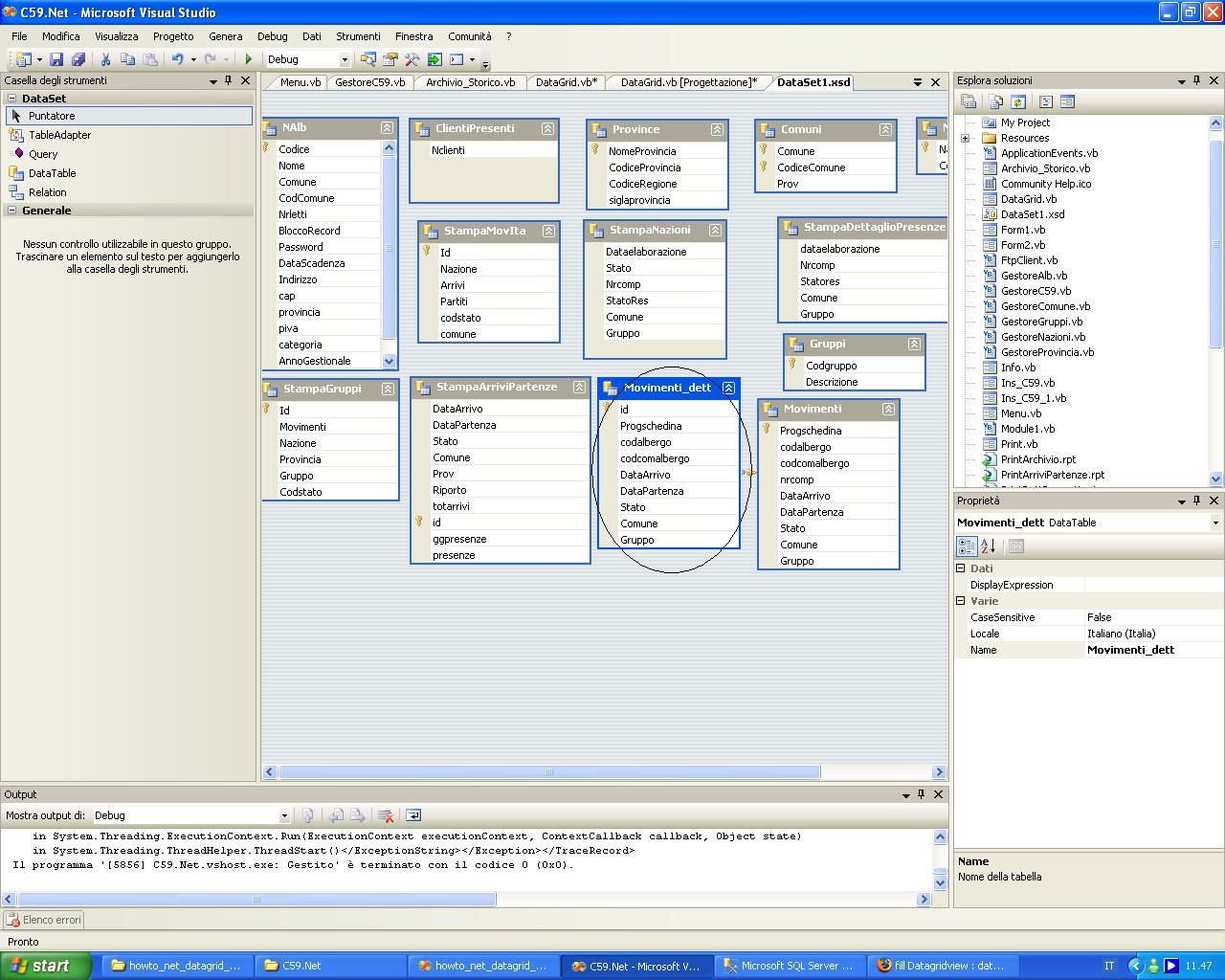Select the Relation toolbox item
The image size is (1225, 980).
pyautogui.click(x=47, y=192)
